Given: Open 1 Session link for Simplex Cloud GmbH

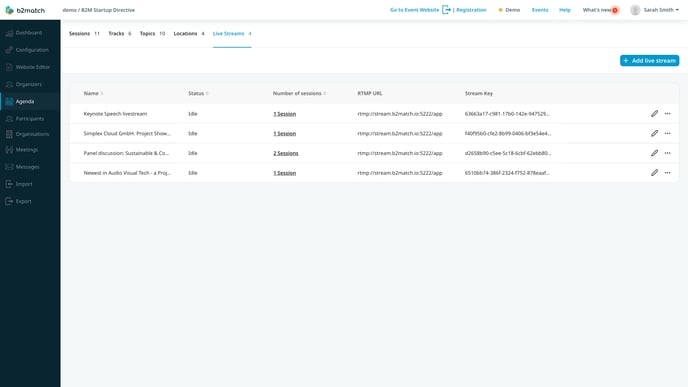Looking at the screenshot, I should (x=284, y=133).
